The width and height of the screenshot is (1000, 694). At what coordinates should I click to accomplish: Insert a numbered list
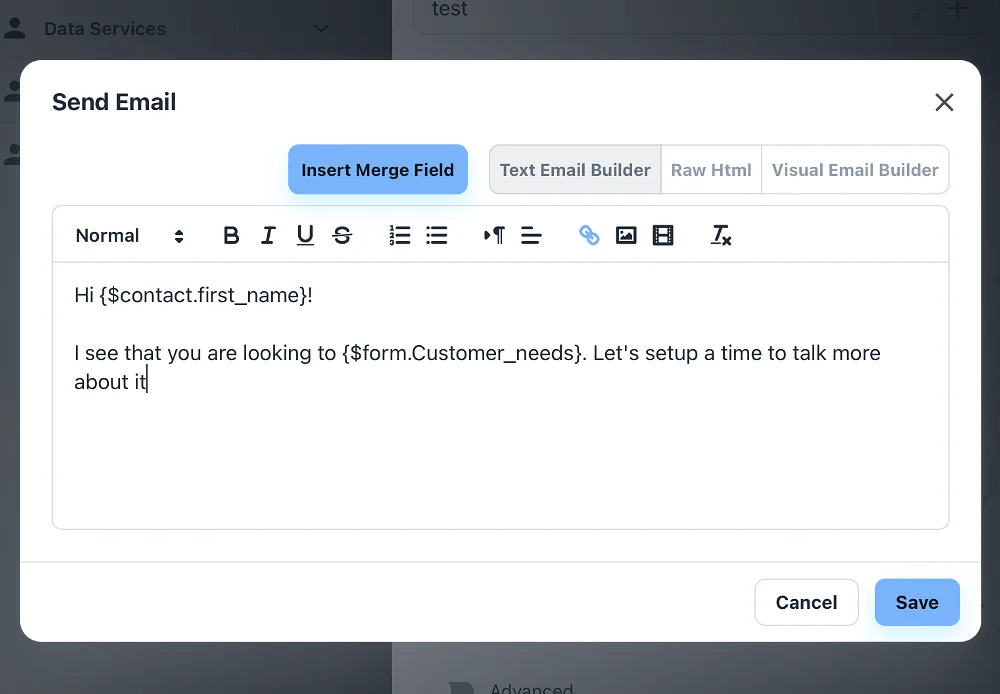coord(400,236)
